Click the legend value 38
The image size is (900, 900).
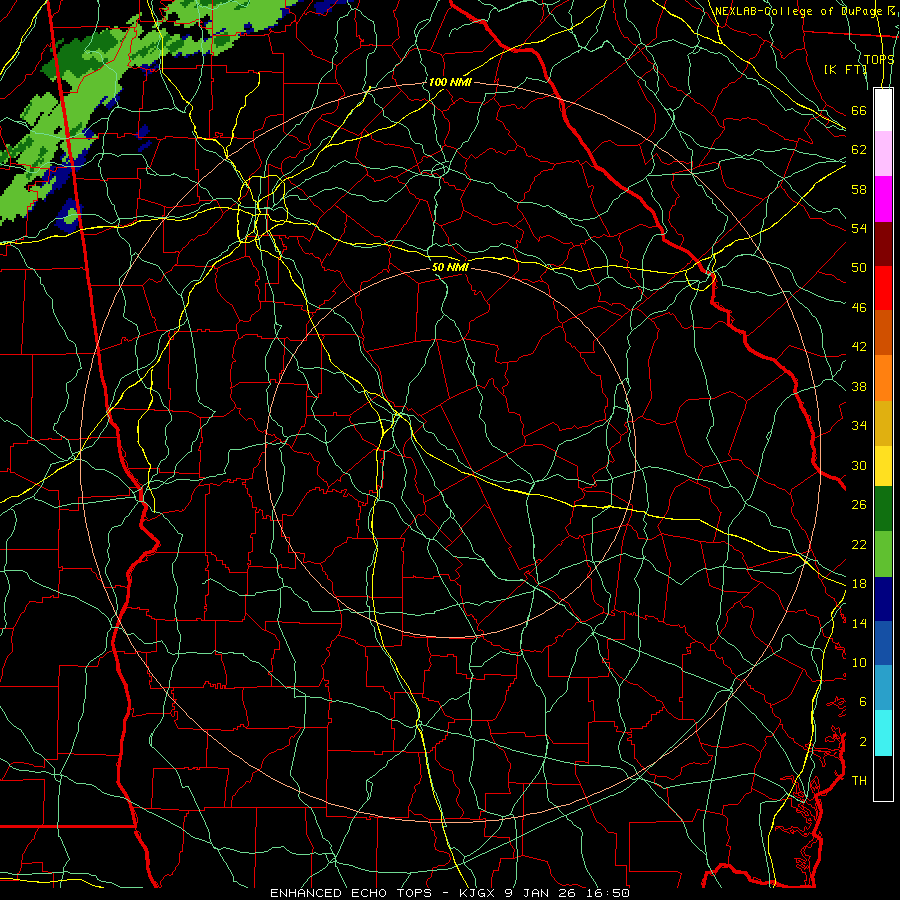tap(859, 387)
